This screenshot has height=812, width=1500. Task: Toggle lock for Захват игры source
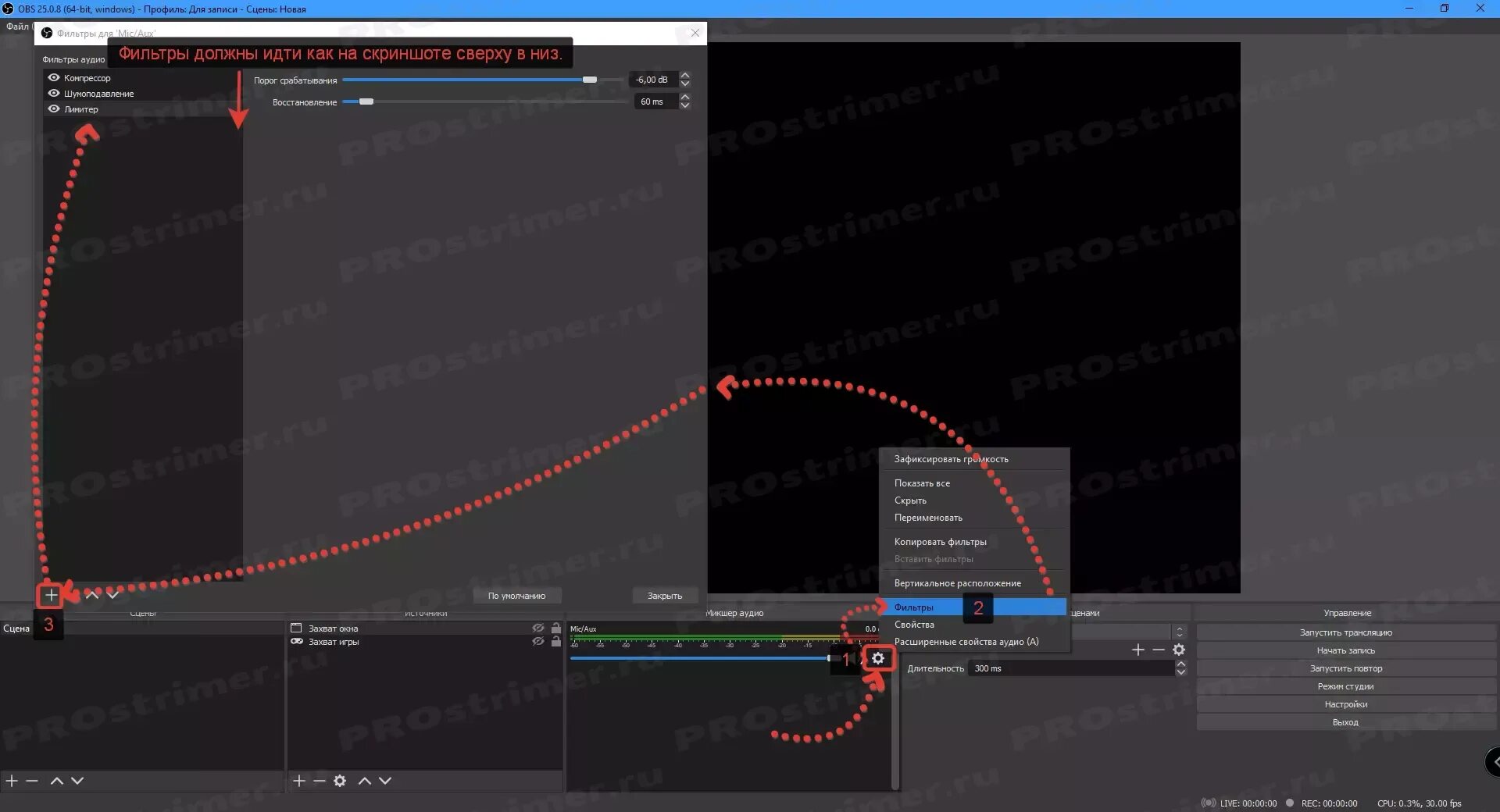(x=556, y=642)
